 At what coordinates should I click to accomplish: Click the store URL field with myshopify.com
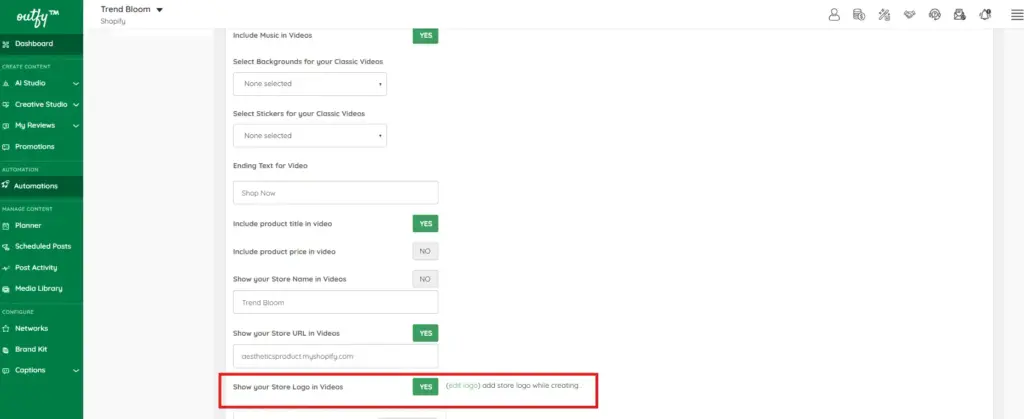pos(336,356)
